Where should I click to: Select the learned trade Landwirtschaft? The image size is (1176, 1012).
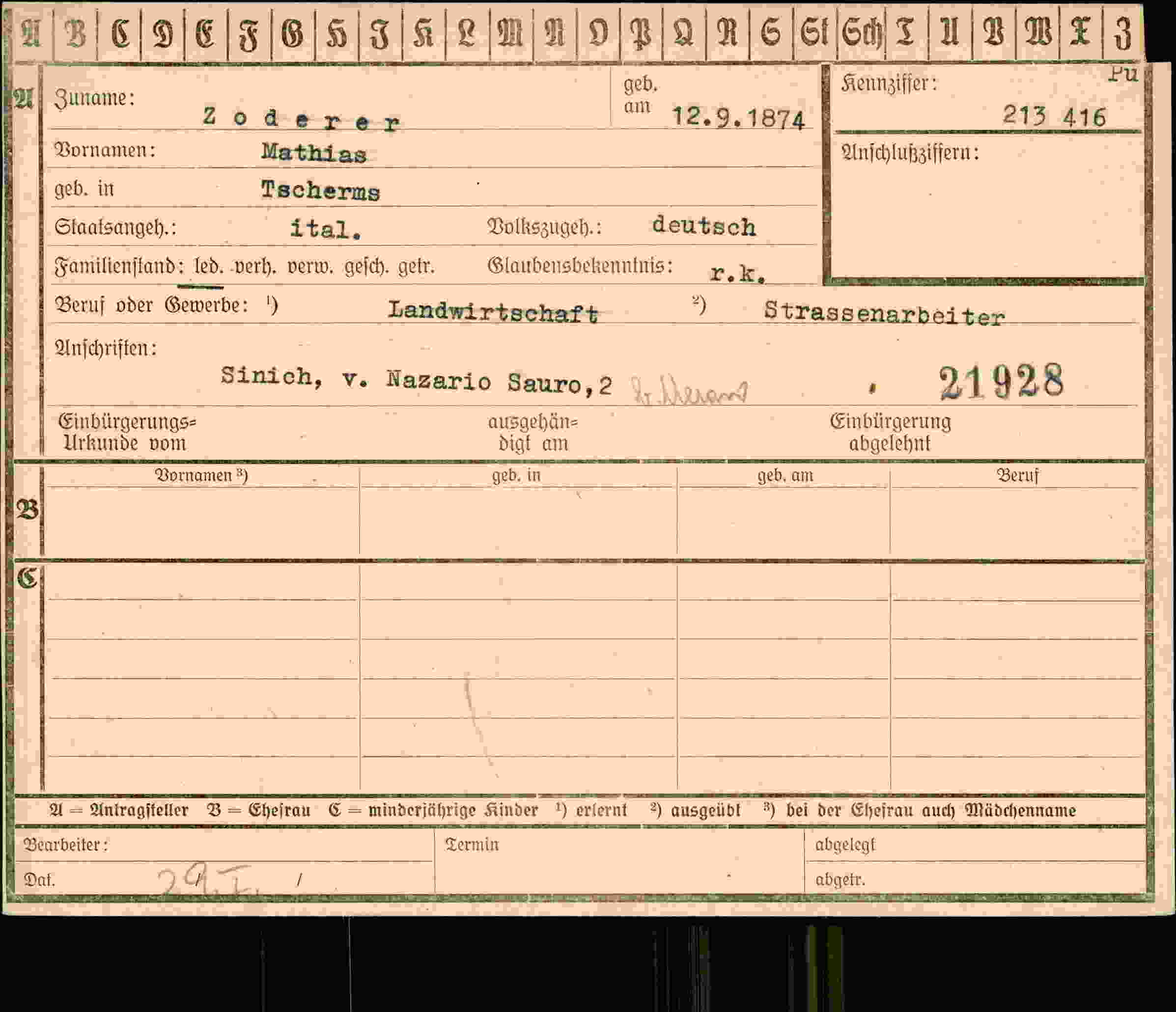[493, 312]
